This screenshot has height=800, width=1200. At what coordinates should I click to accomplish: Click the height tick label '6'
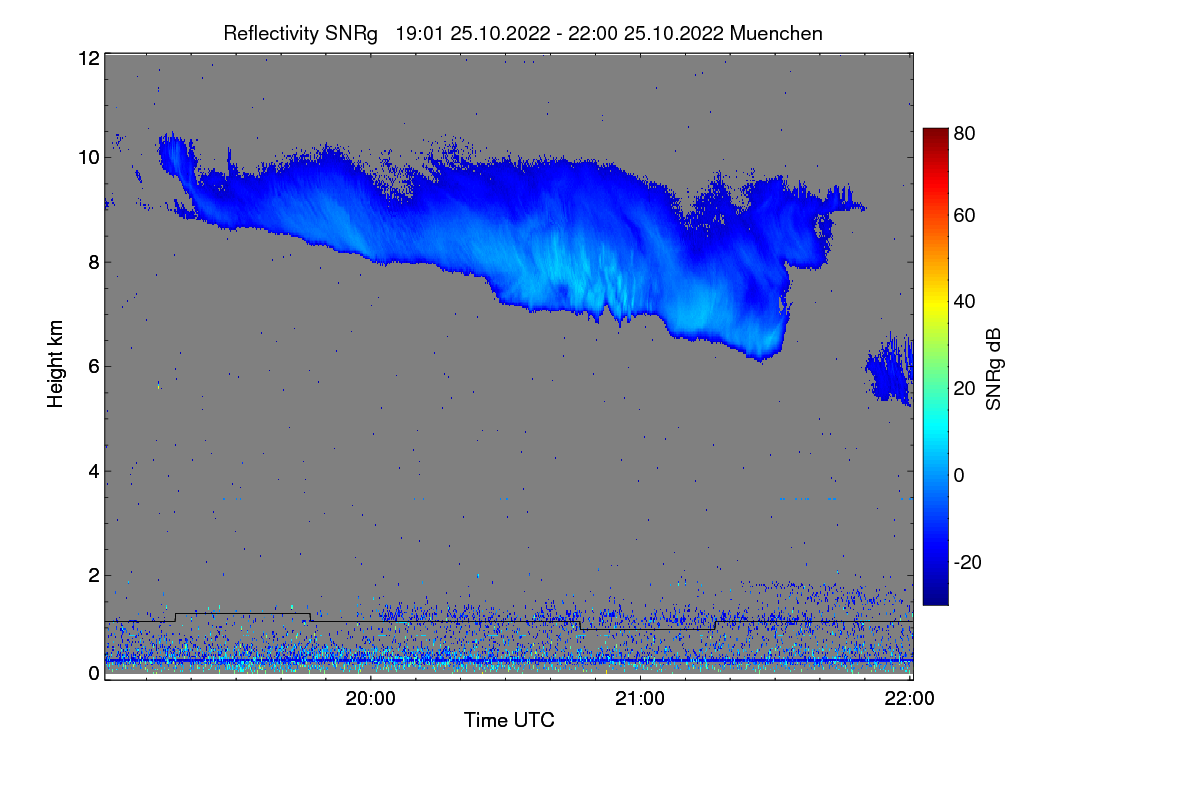point(93,366)
